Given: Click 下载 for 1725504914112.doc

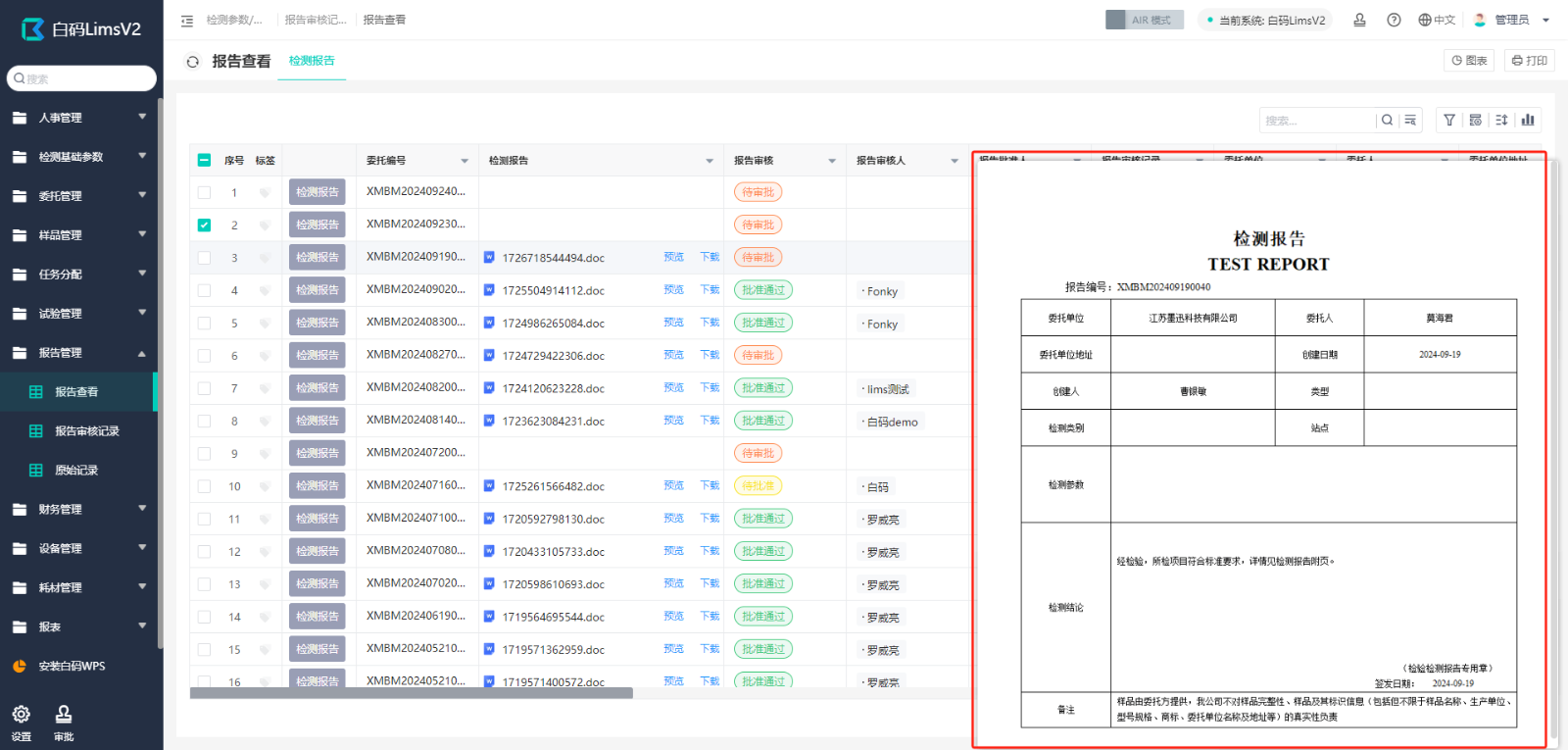Looking at the screenshot, I should (710, 289).
